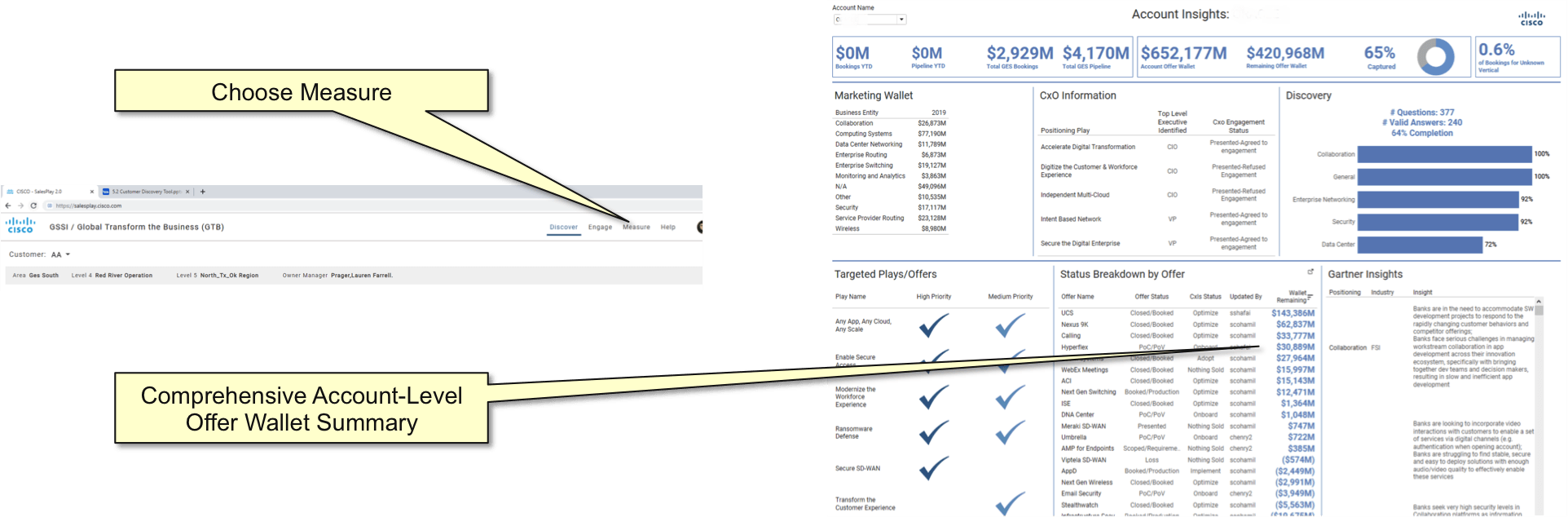Click the $4,170M Total GES Pipeline value
Screen dimensions: 1568x517
pyautogui.click(x=1095, y=53)
